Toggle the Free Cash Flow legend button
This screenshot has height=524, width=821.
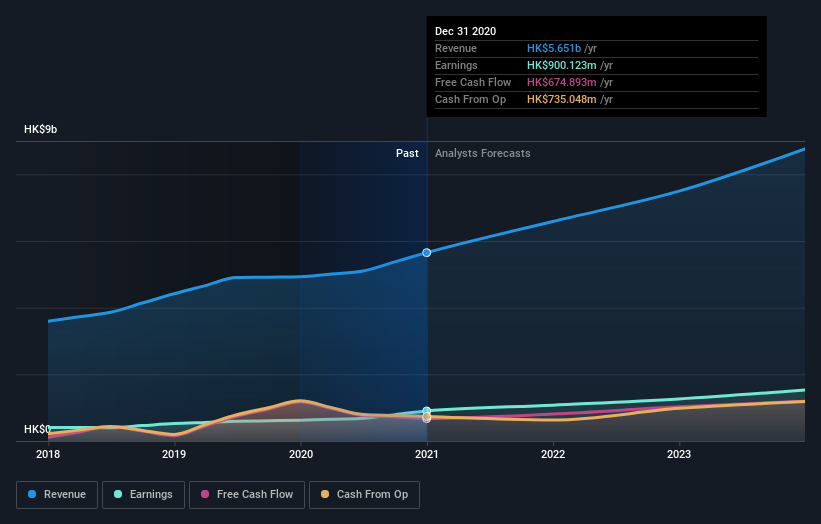[x=247, y=495]
